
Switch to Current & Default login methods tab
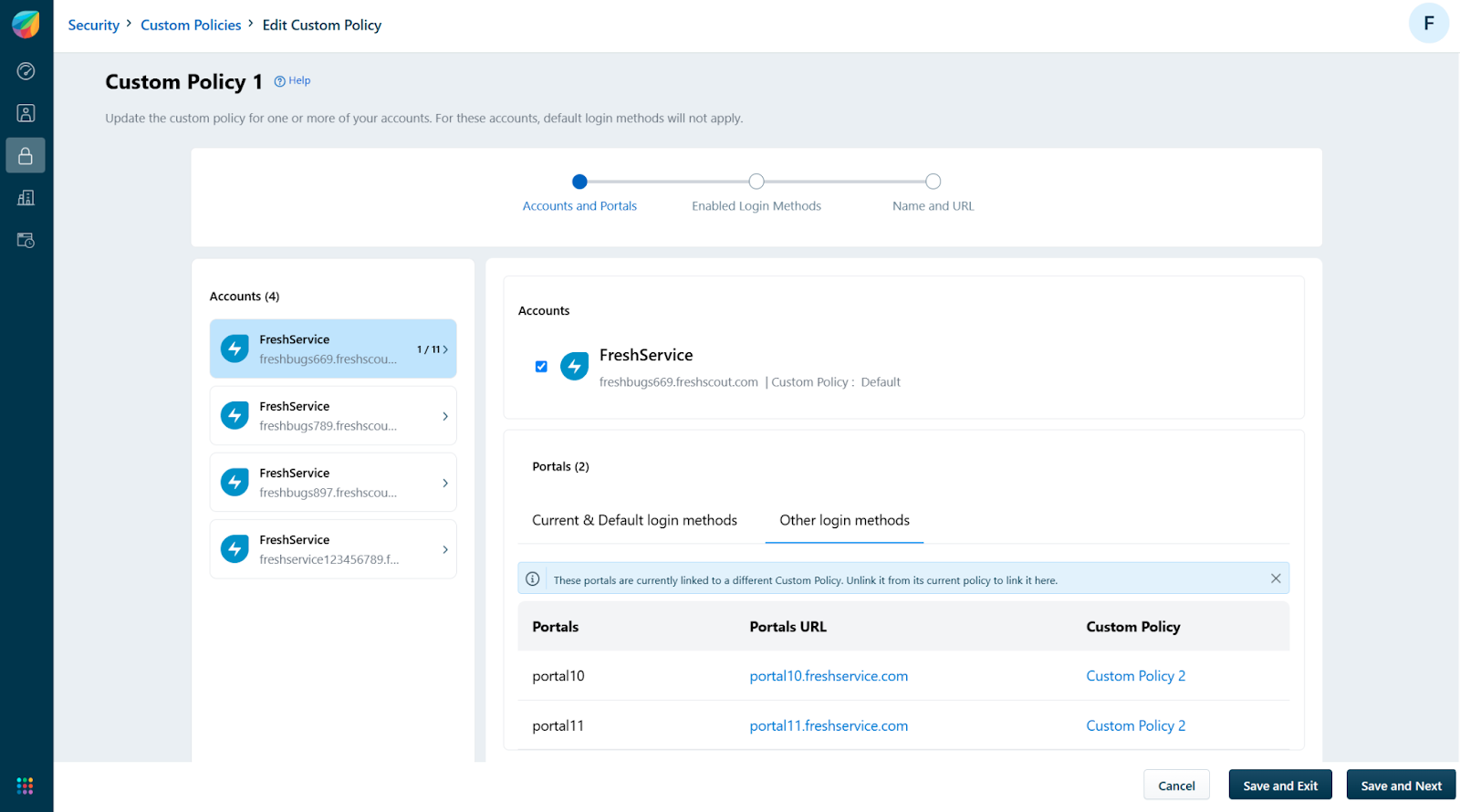[634, 520]
